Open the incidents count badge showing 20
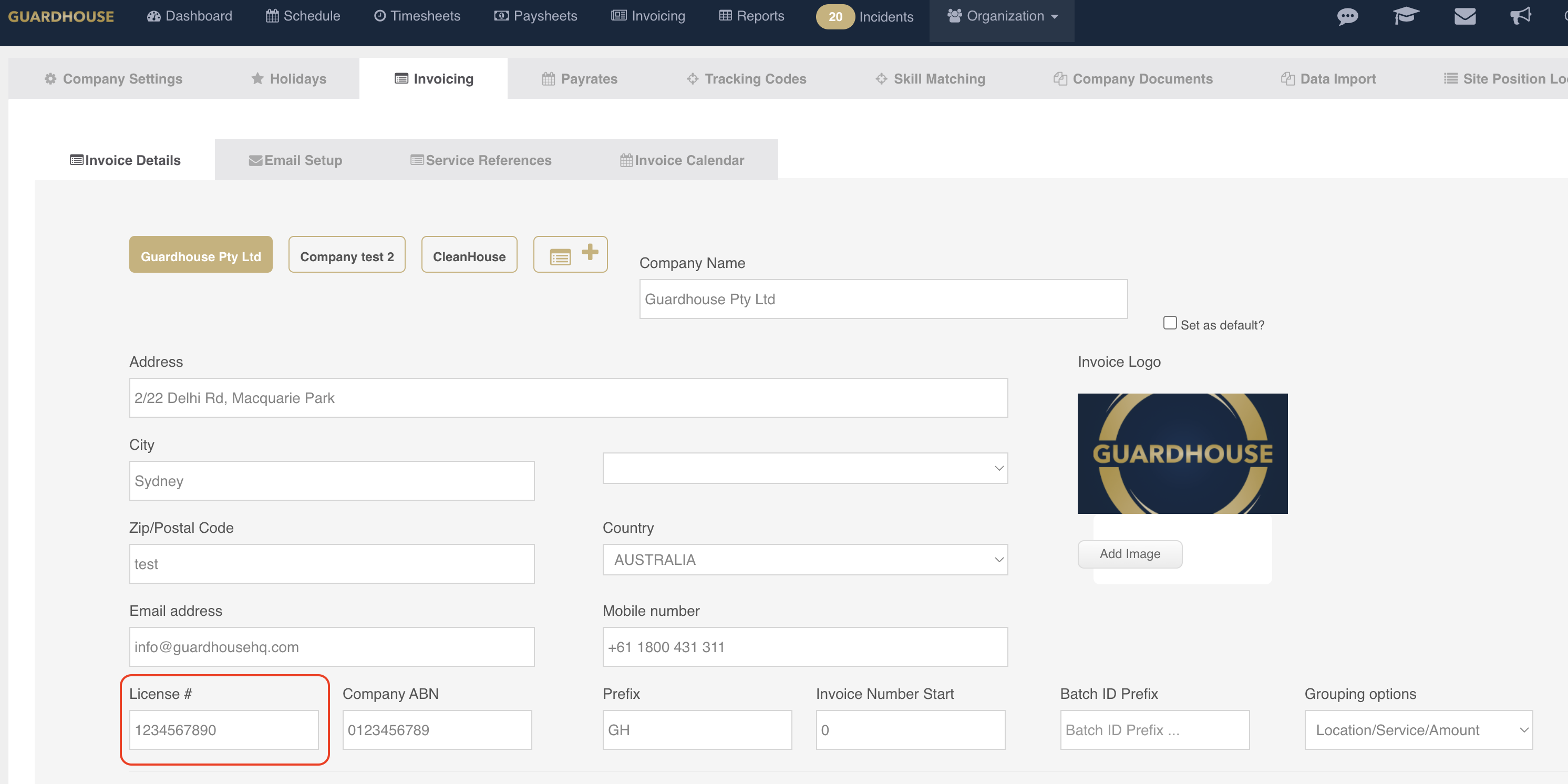1568x784 pixels. [x=835, y=17]
